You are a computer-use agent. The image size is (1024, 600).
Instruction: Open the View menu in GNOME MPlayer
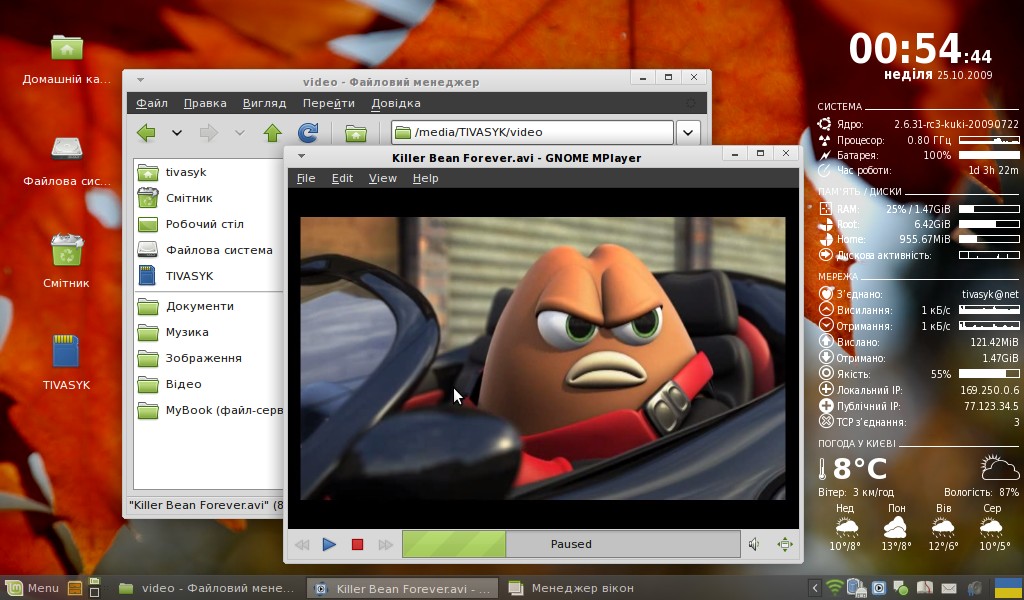(383, 178)
